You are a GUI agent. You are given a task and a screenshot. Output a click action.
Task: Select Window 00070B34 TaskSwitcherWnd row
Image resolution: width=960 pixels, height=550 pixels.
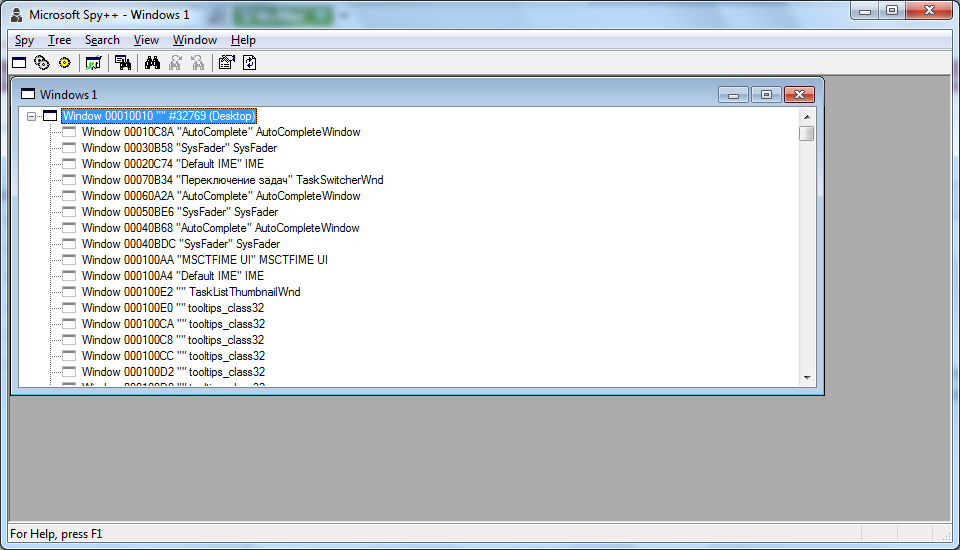pyautogui.click(x=233, y=179)
